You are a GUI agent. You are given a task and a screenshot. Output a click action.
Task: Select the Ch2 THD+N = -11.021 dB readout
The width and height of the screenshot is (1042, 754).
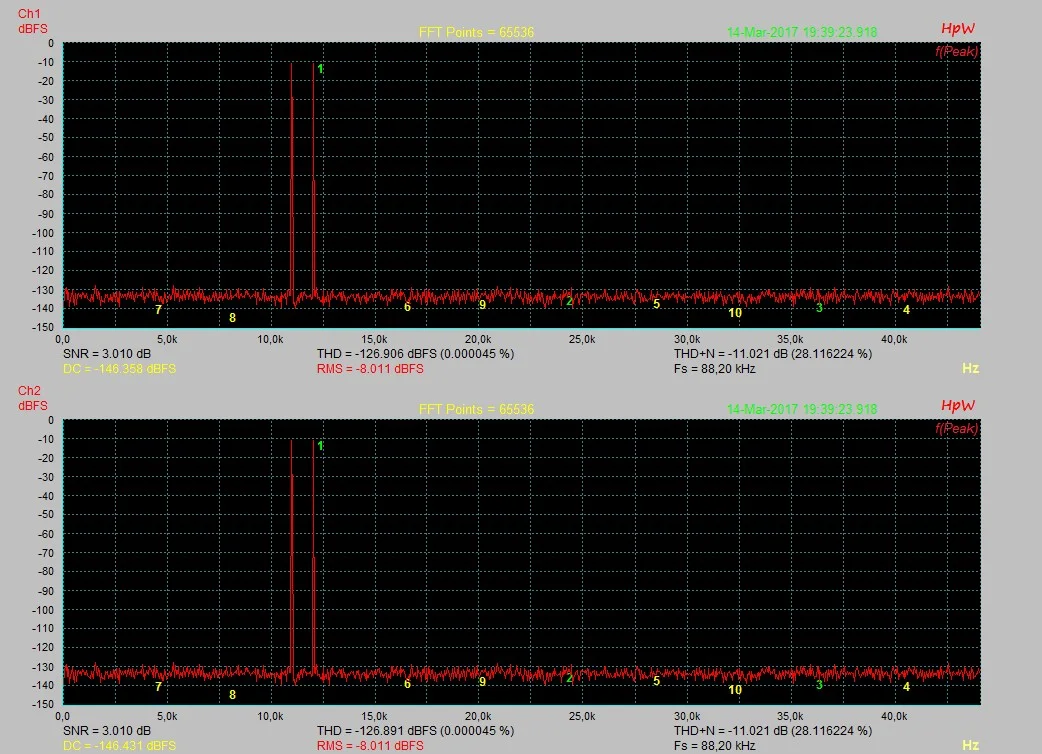773,731
